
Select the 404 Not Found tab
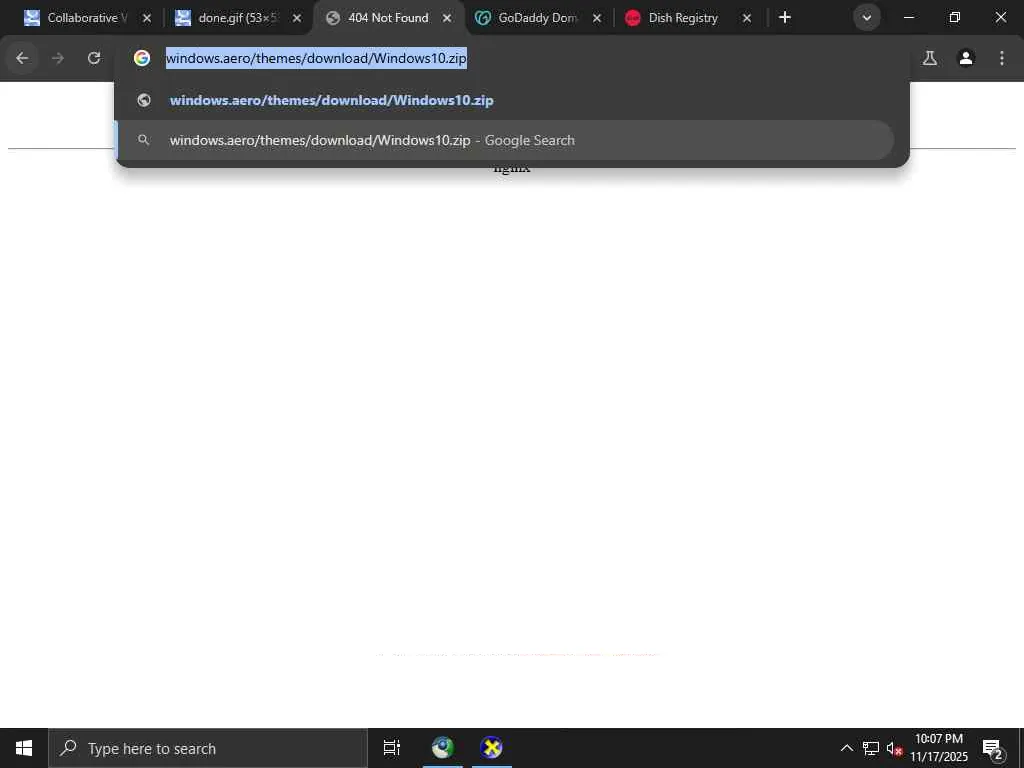pyautogui.click(x=388, y=18)
